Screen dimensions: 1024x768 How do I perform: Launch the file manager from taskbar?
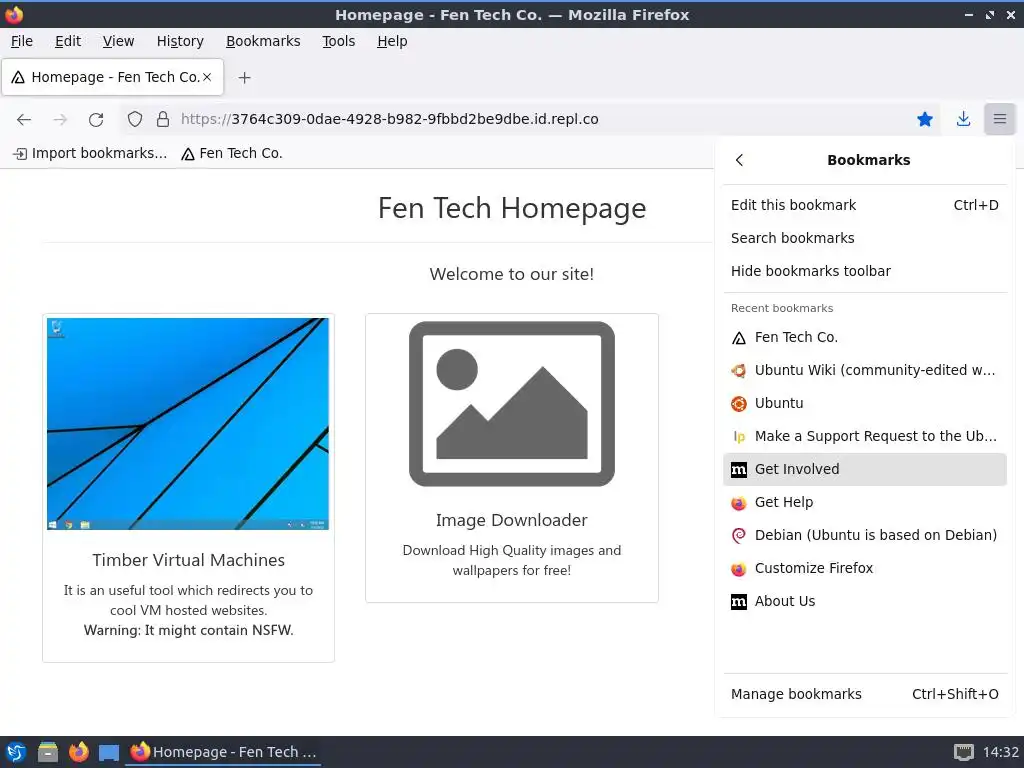[48, 752]
